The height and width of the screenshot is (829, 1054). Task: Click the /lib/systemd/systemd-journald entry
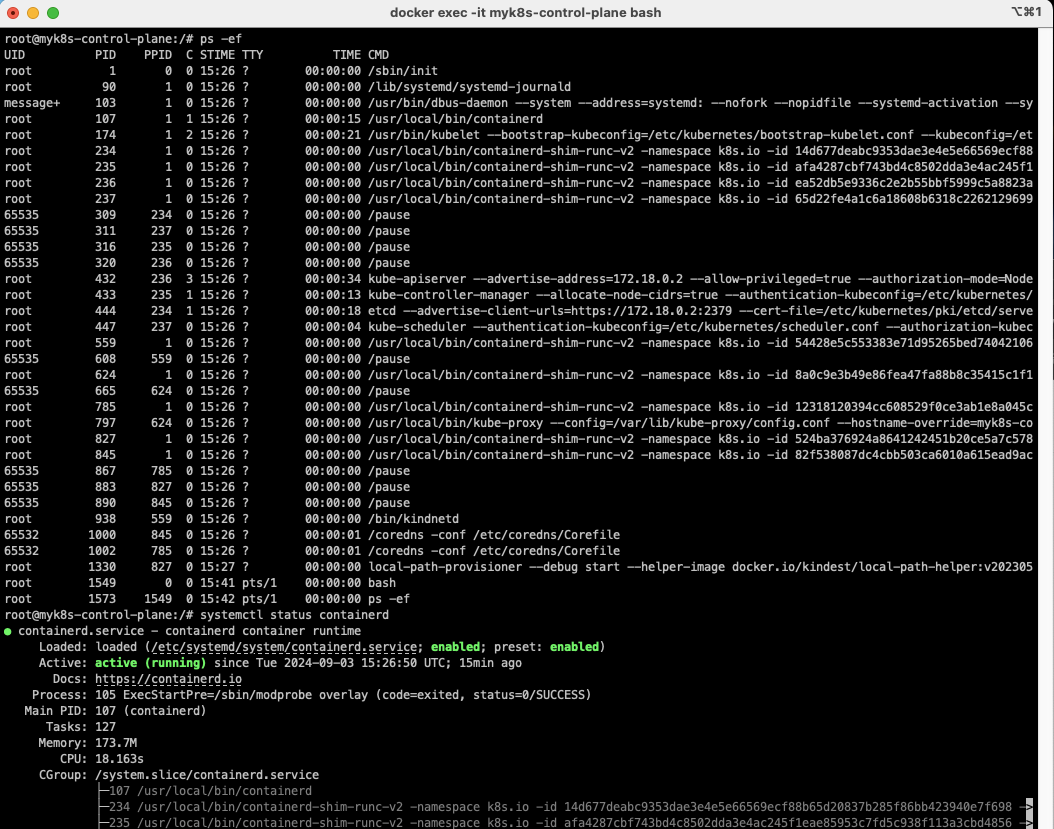click(469, 87)
